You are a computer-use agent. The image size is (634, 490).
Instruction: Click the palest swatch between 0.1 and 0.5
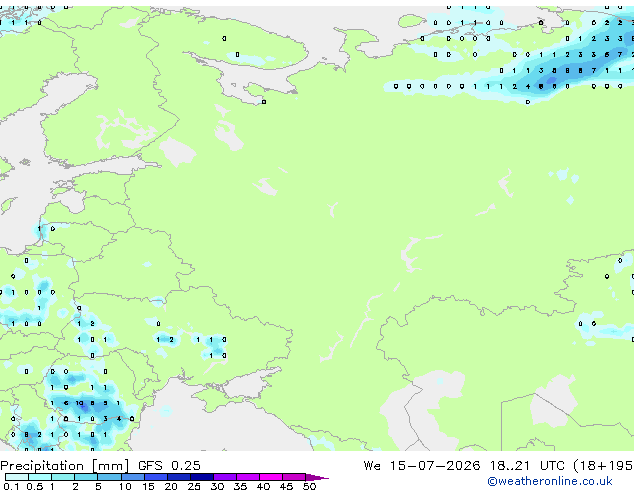point(17,477)
